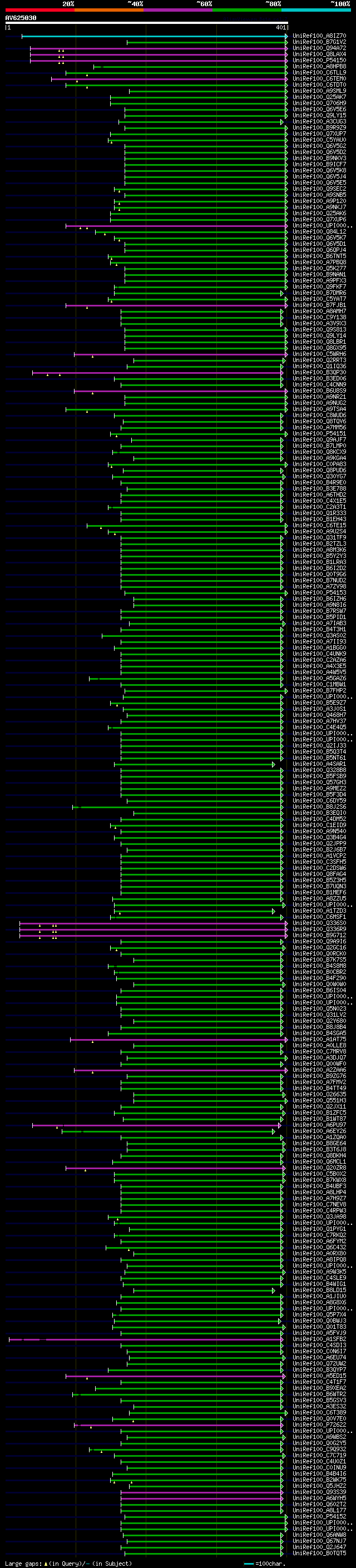Click the cyan 100char scale bar sample
Screen dimensions: 356x1568
248,1564
